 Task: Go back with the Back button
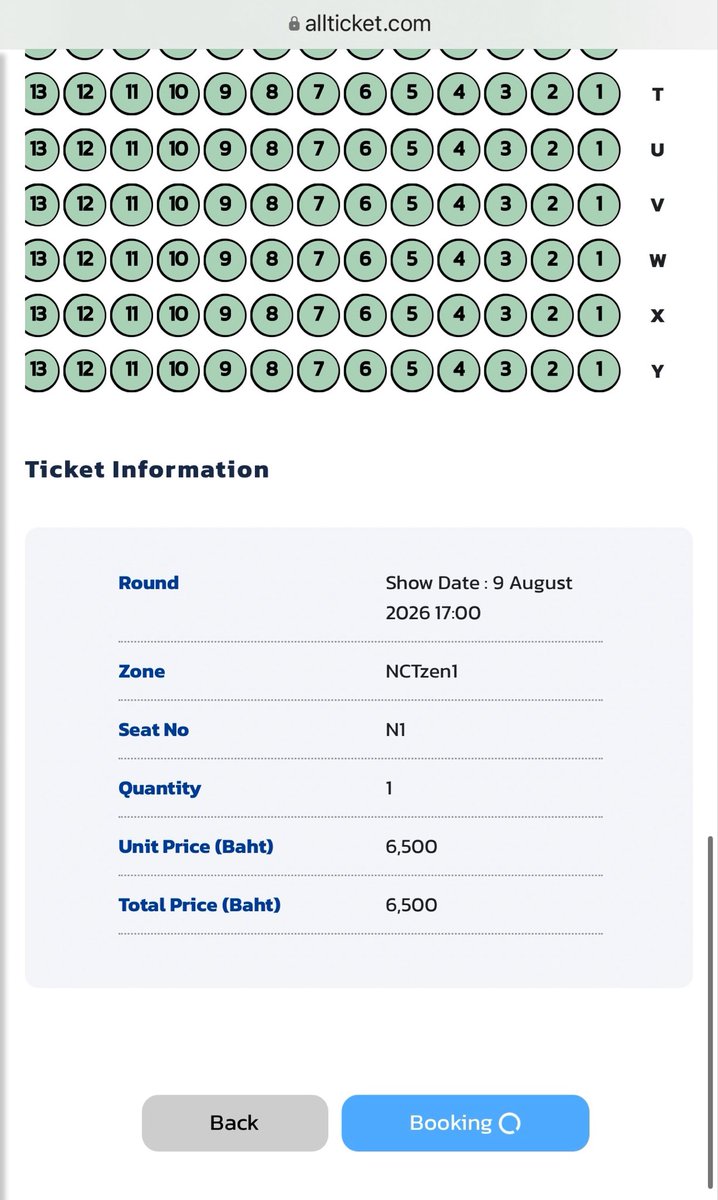coord(235,1123)
